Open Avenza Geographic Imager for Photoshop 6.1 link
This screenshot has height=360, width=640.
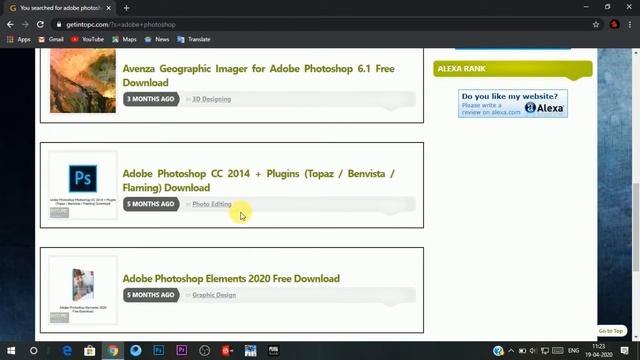258,76
